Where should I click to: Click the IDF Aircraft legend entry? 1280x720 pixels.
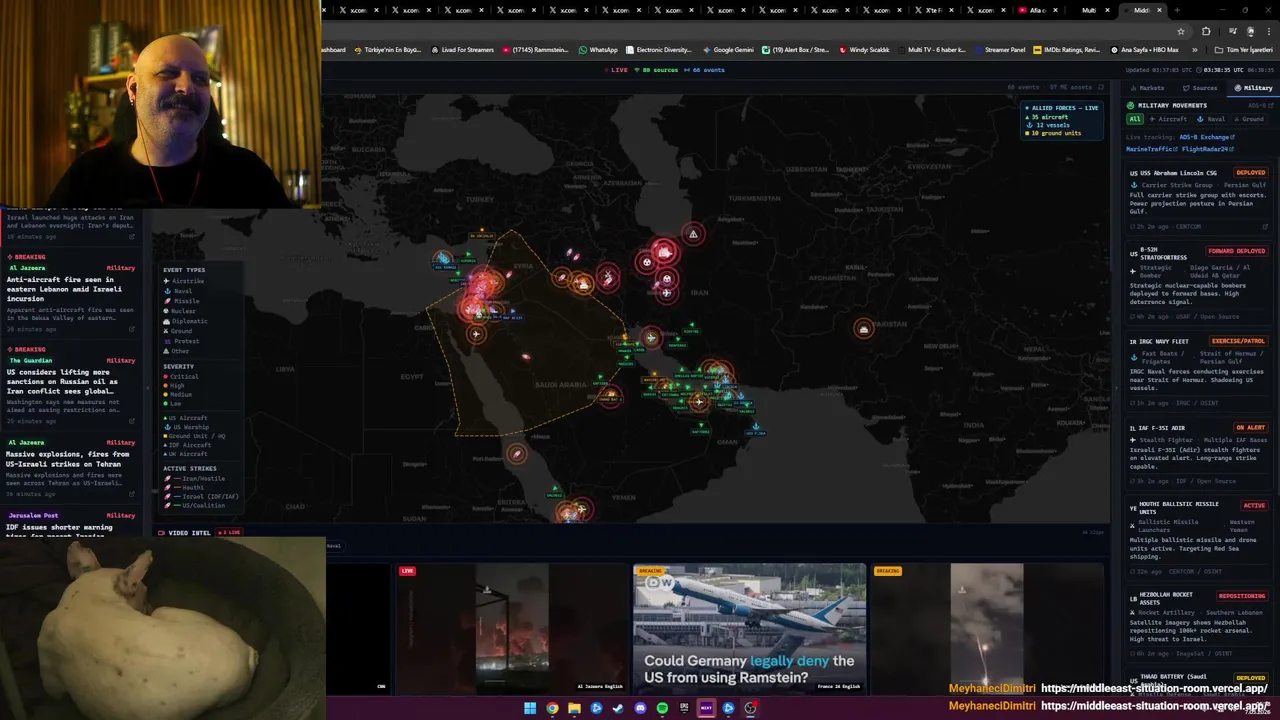pos(187,445)
